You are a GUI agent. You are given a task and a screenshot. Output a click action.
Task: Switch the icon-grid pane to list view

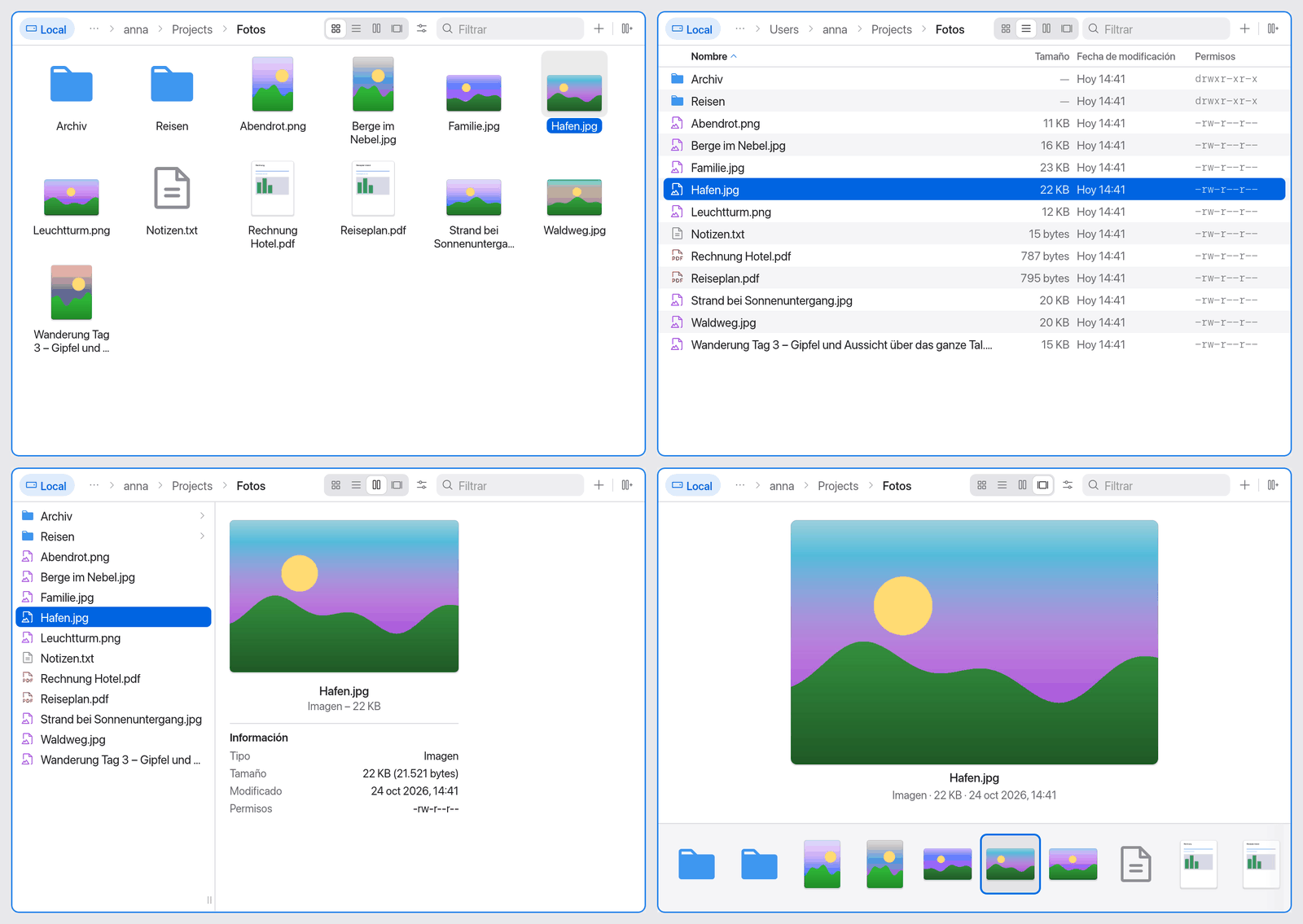tap(356, 28)
